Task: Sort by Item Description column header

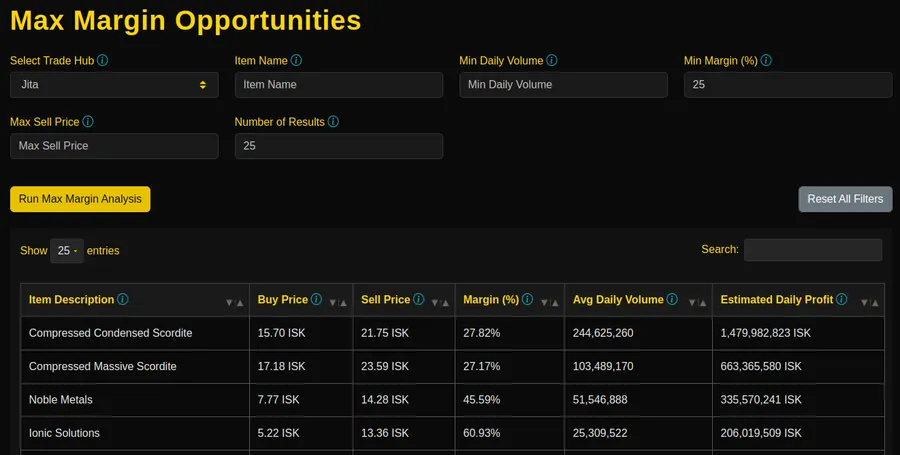Action: tap(70, 300)
